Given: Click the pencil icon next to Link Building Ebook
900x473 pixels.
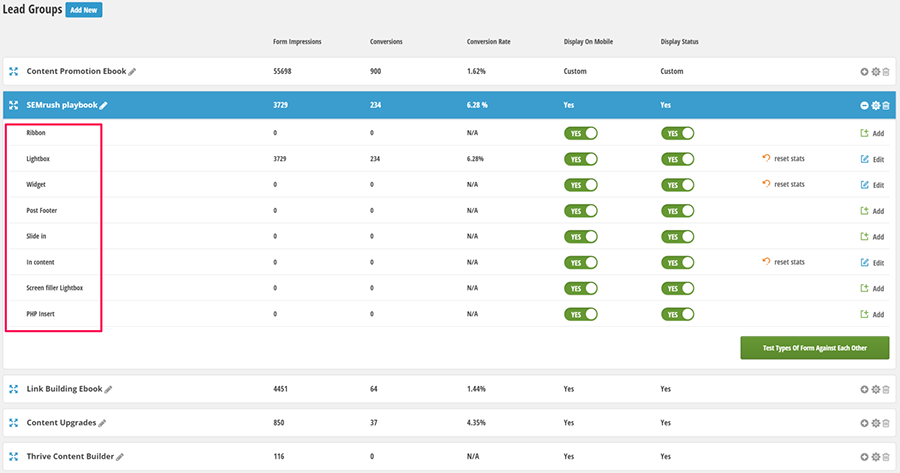Looking at the screenshot, I should (x=109, y=390).
